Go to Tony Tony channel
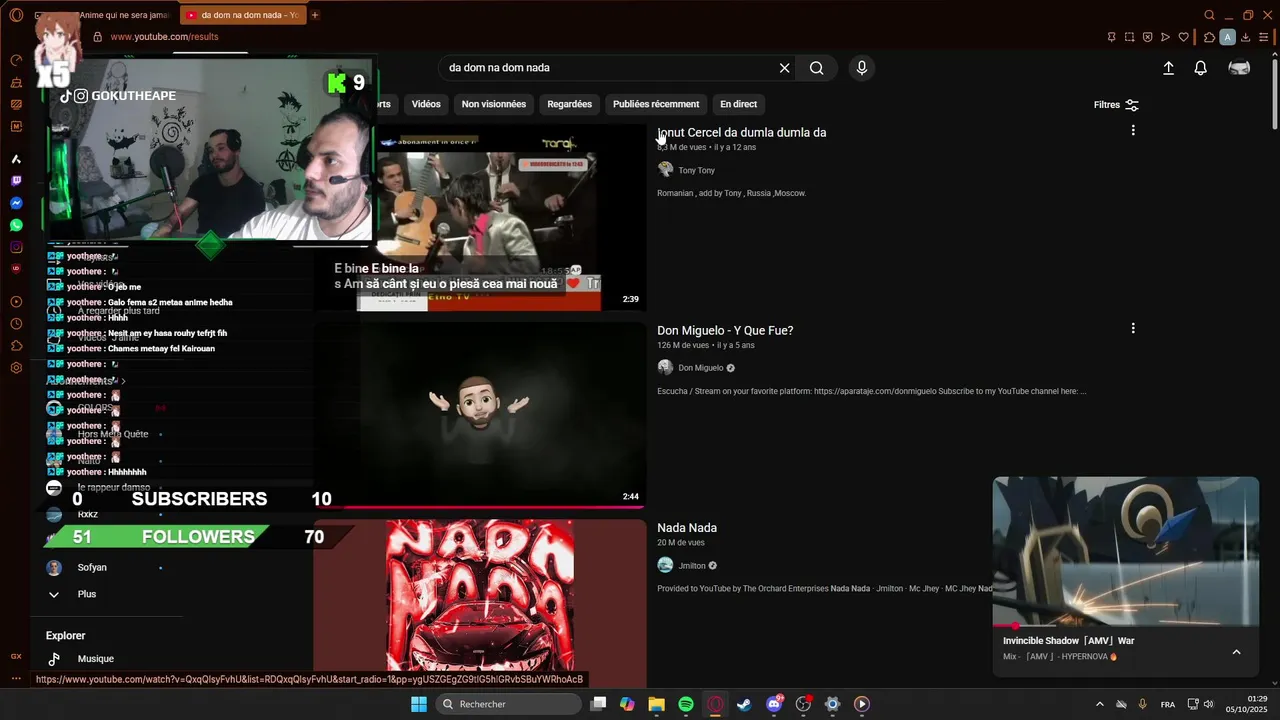The width and height of the screenshot is (1280, 720). 697,170
